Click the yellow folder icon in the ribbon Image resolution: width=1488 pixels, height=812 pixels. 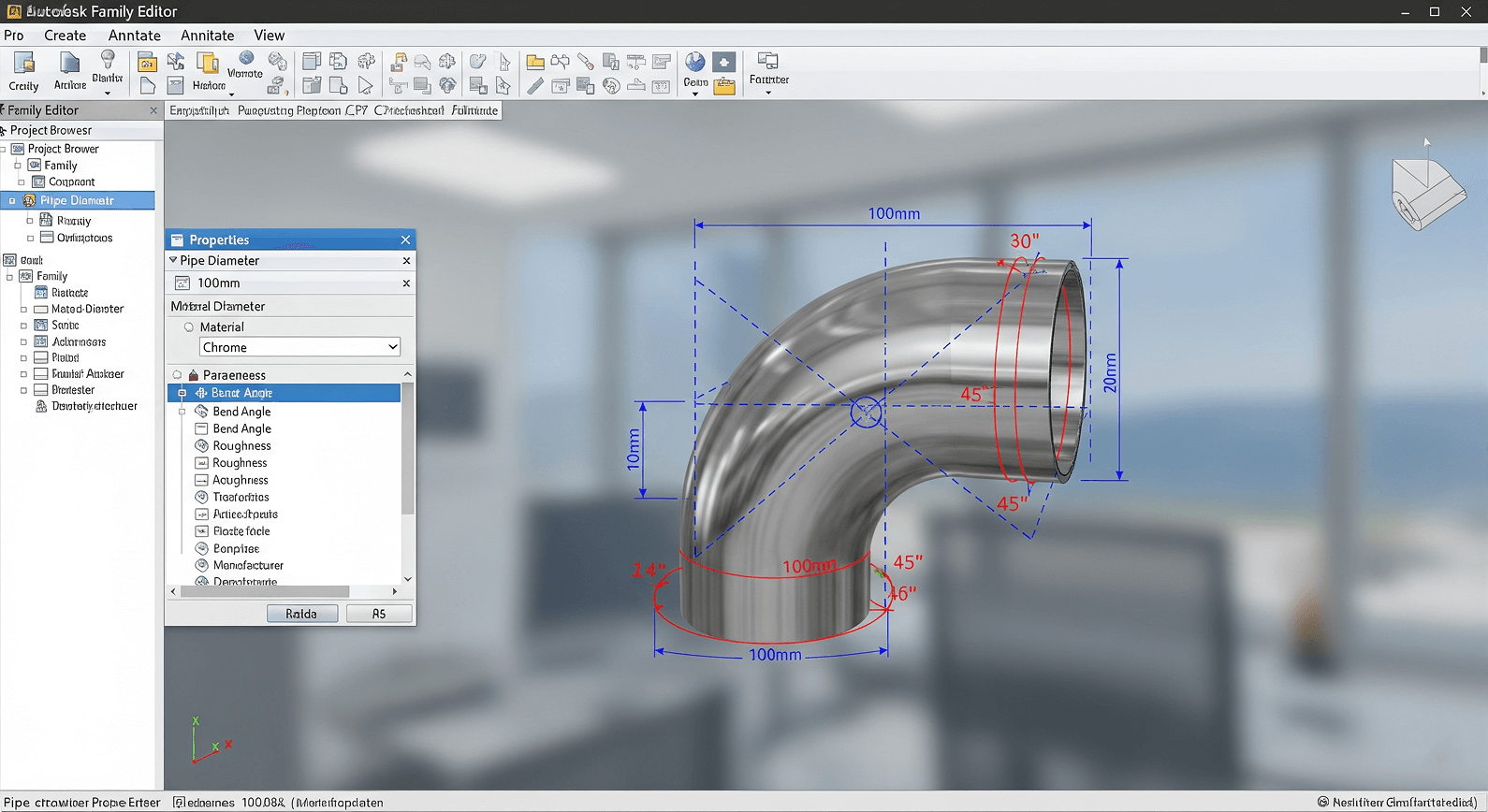pyautogui.click(x=535, y=63)
